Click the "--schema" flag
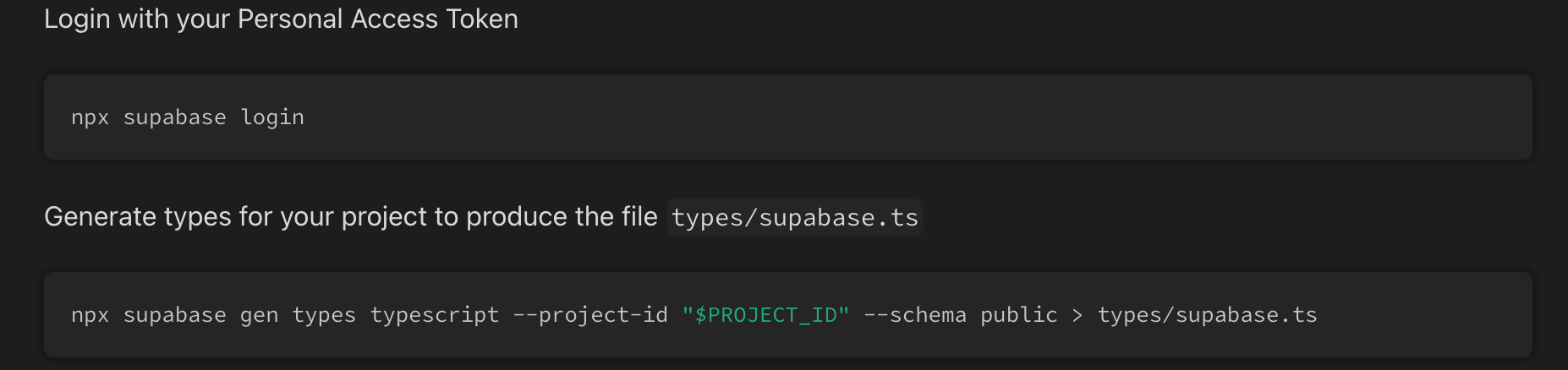Image resolution: width=1568 pixels, height=370 pixels. tap(915, 315)
